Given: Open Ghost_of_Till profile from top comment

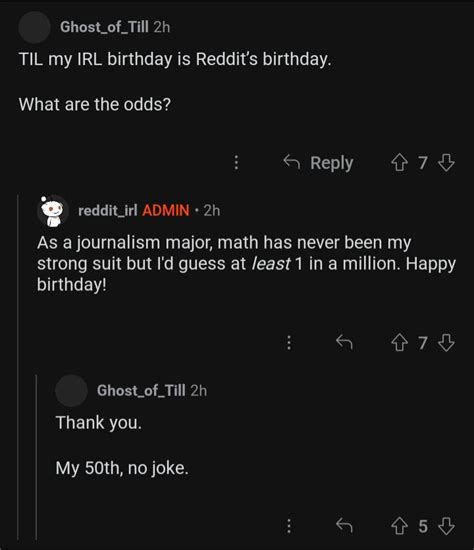Looking at the screenshot, I should pyautogui.click(x=104, y=27).
